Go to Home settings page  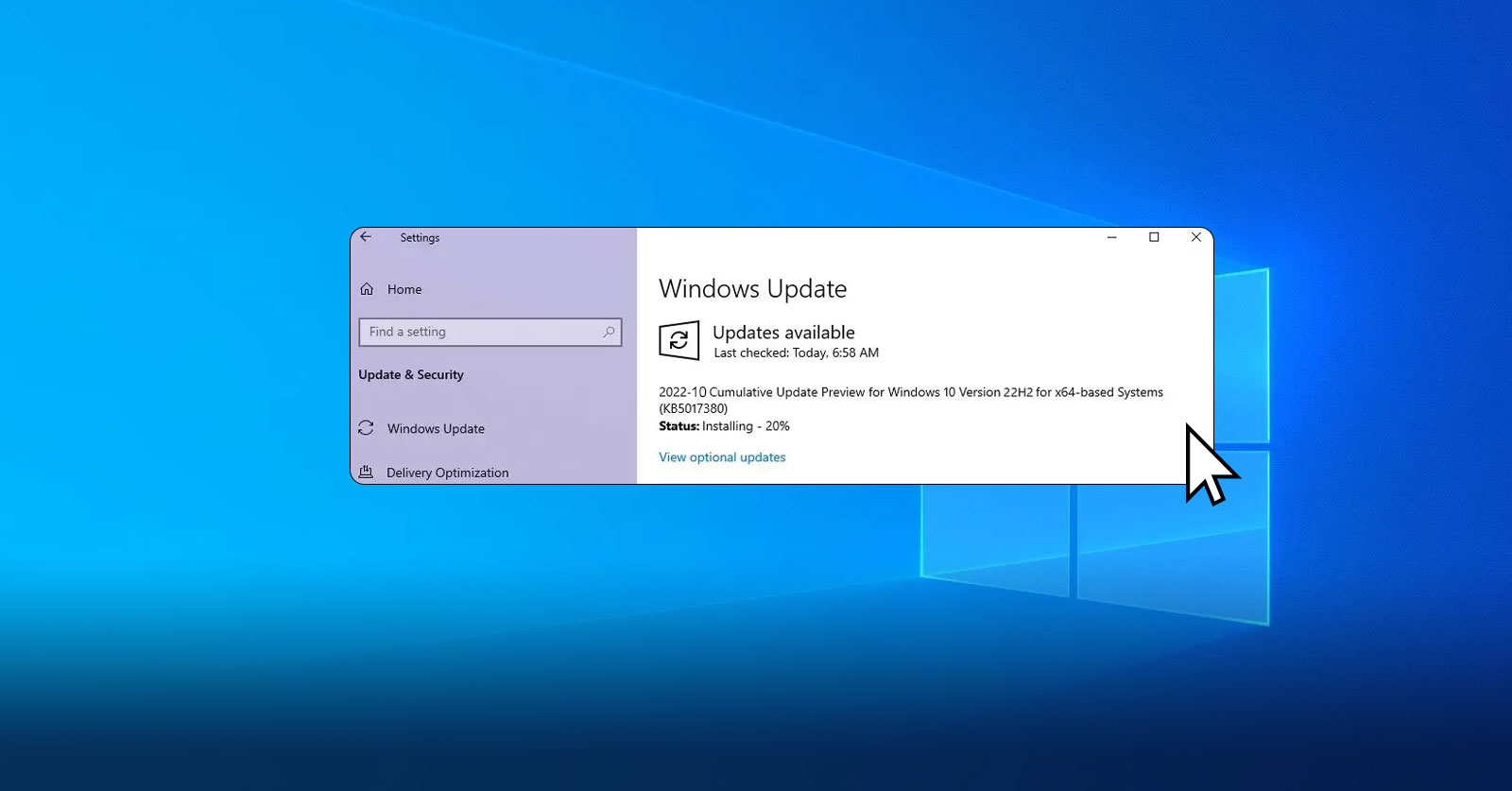(x=404, y=289)
